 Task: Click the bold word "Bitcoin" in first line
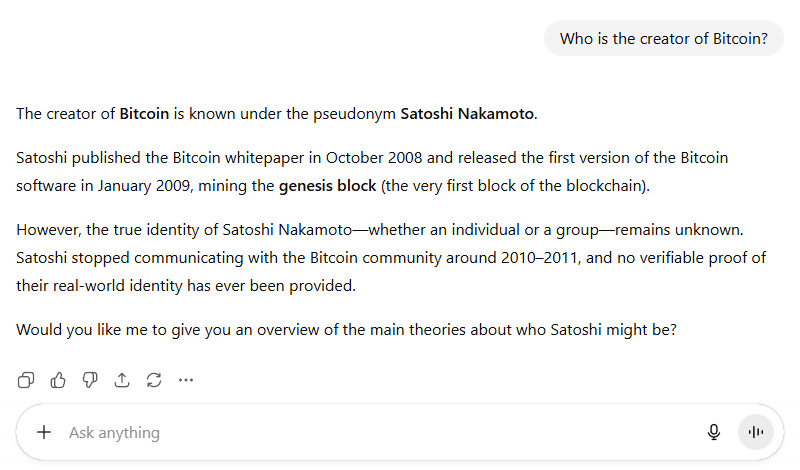[x=144, y=114]
